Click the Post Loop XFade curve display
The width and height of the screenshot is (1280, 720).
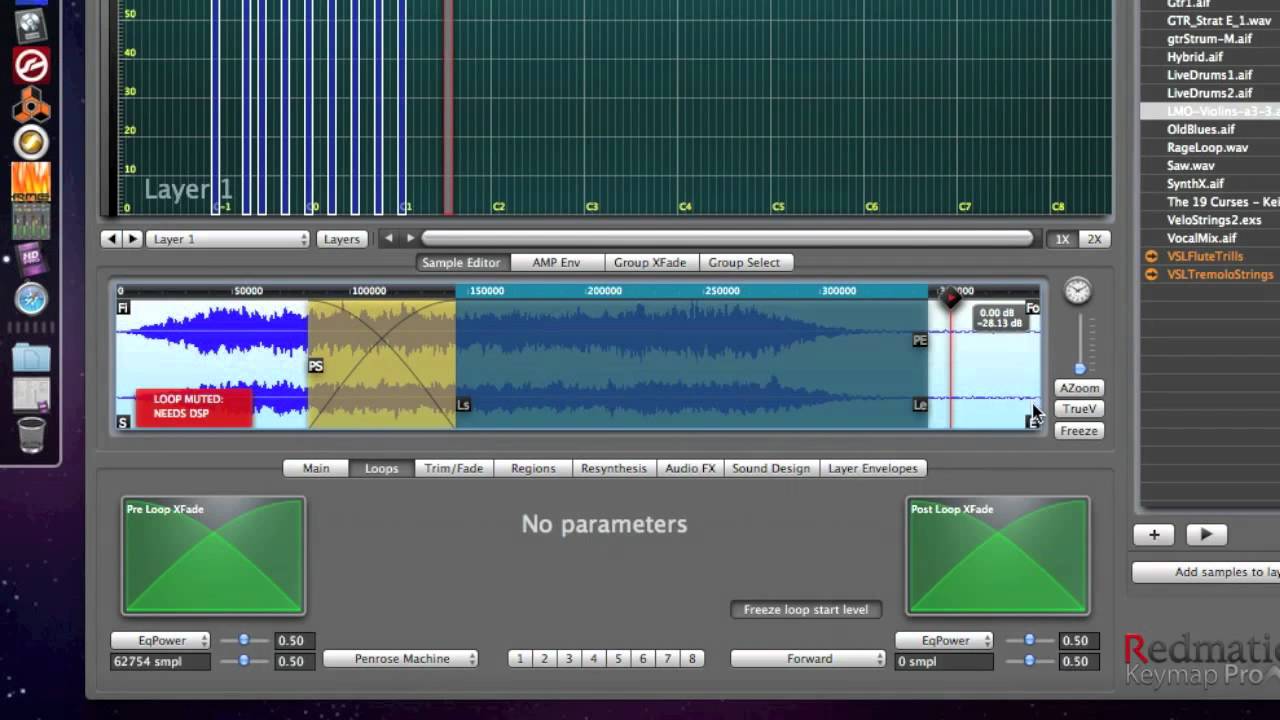(998, 556)
